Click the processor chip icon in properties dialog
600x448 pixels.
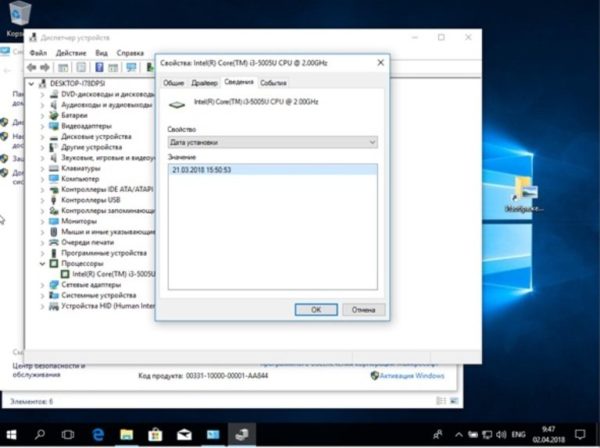pyautogui.click(x=177, y=104)
